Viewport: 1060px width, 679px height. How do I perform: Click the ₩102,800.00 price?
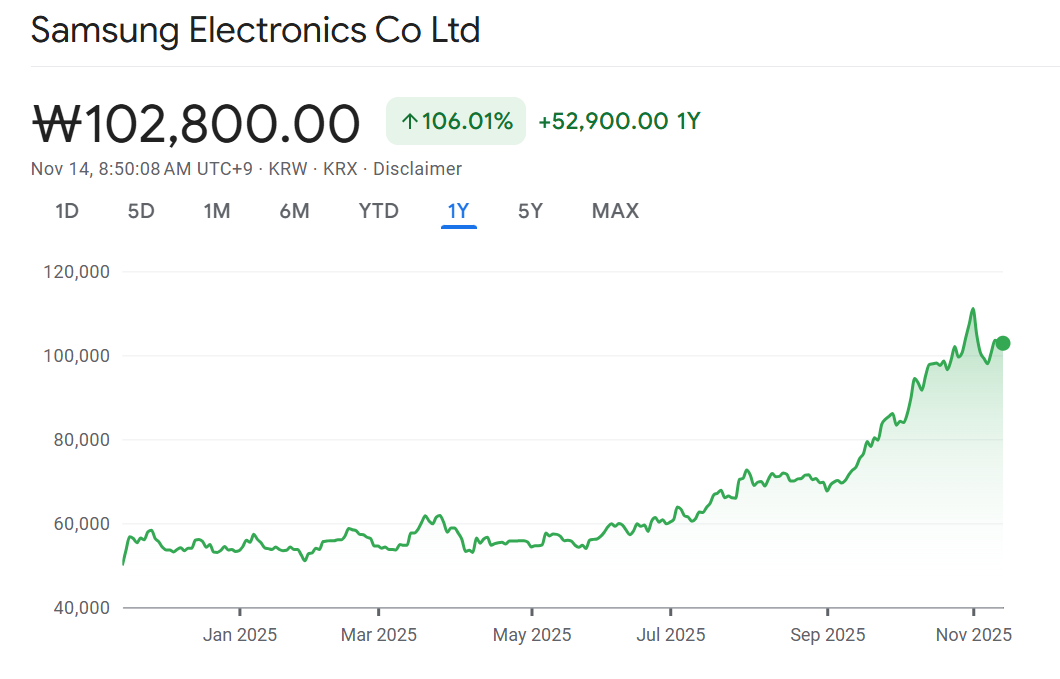[x=196, y=124]
